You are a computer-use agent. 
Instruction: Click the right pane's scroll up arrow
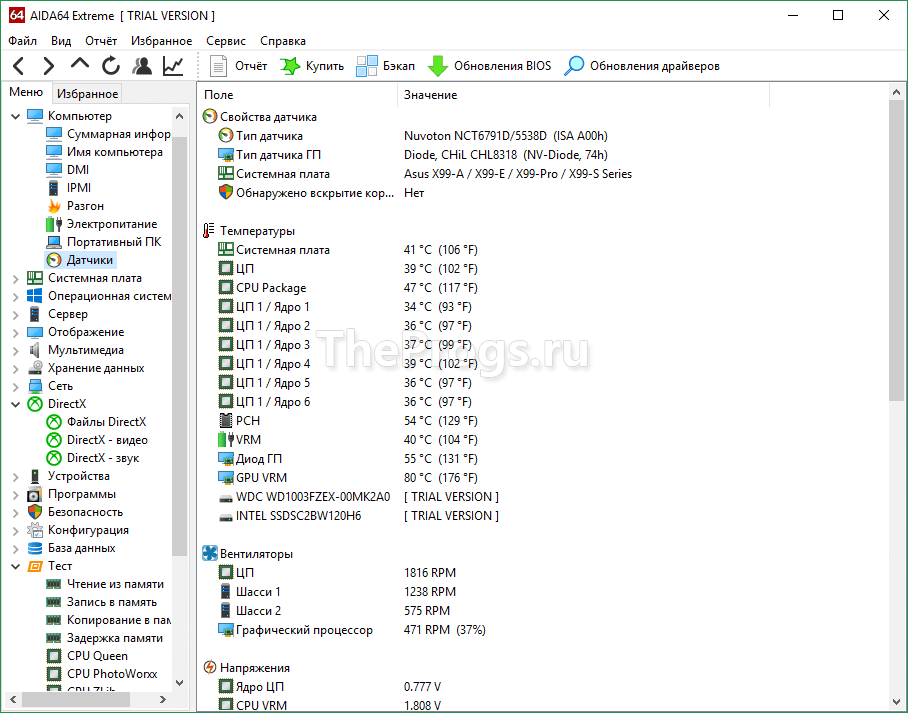click(x=896, y=92)
